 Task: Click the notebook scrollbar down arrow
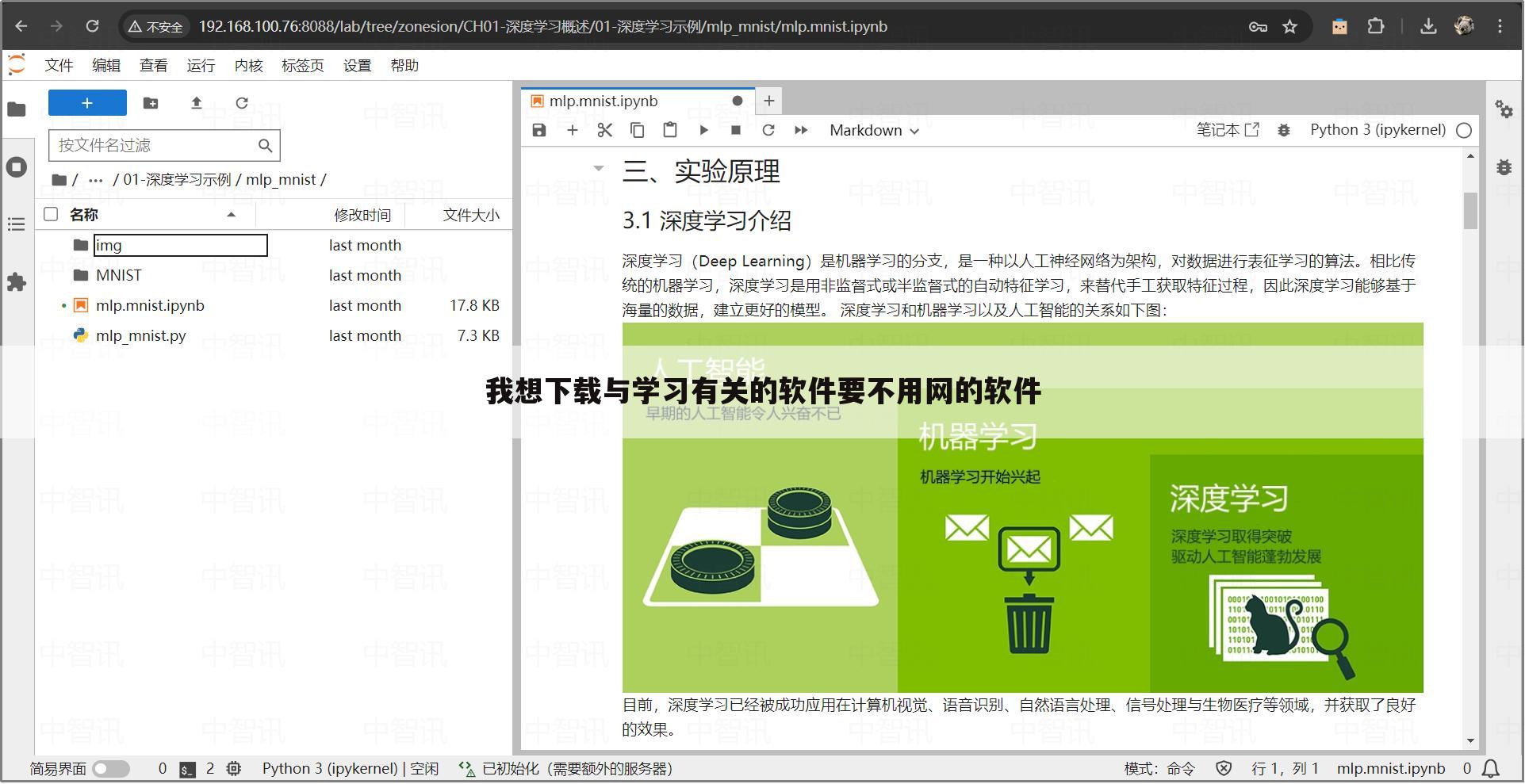[x=1470, y=741]
